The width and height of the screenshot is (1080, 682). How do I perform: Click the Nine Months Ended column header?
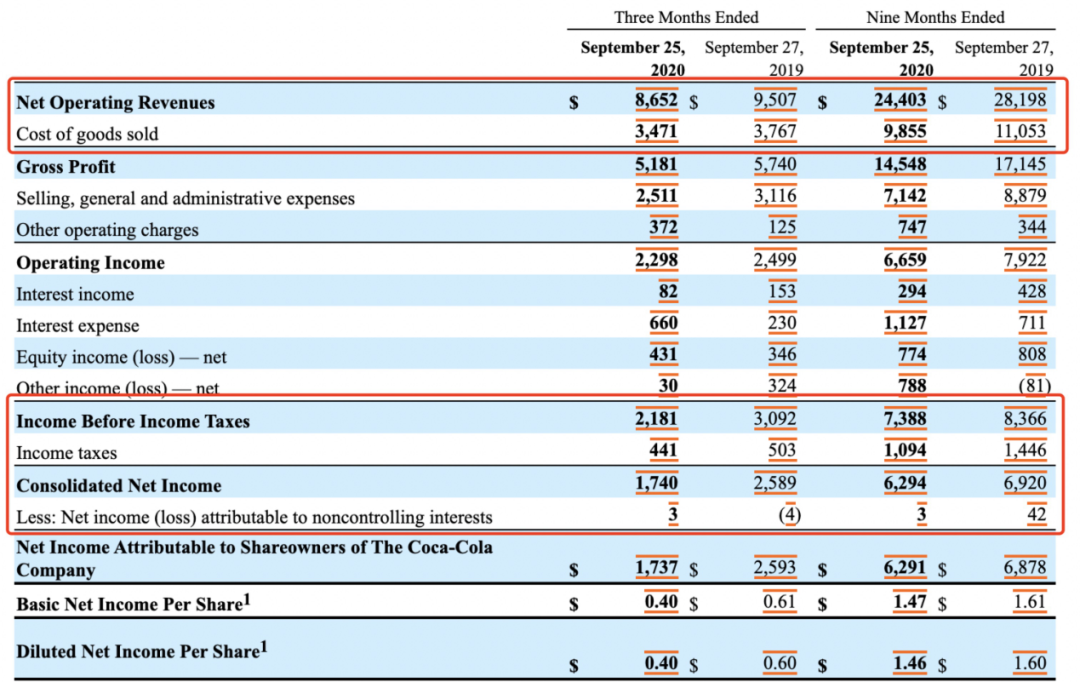[x=935, y=17]
